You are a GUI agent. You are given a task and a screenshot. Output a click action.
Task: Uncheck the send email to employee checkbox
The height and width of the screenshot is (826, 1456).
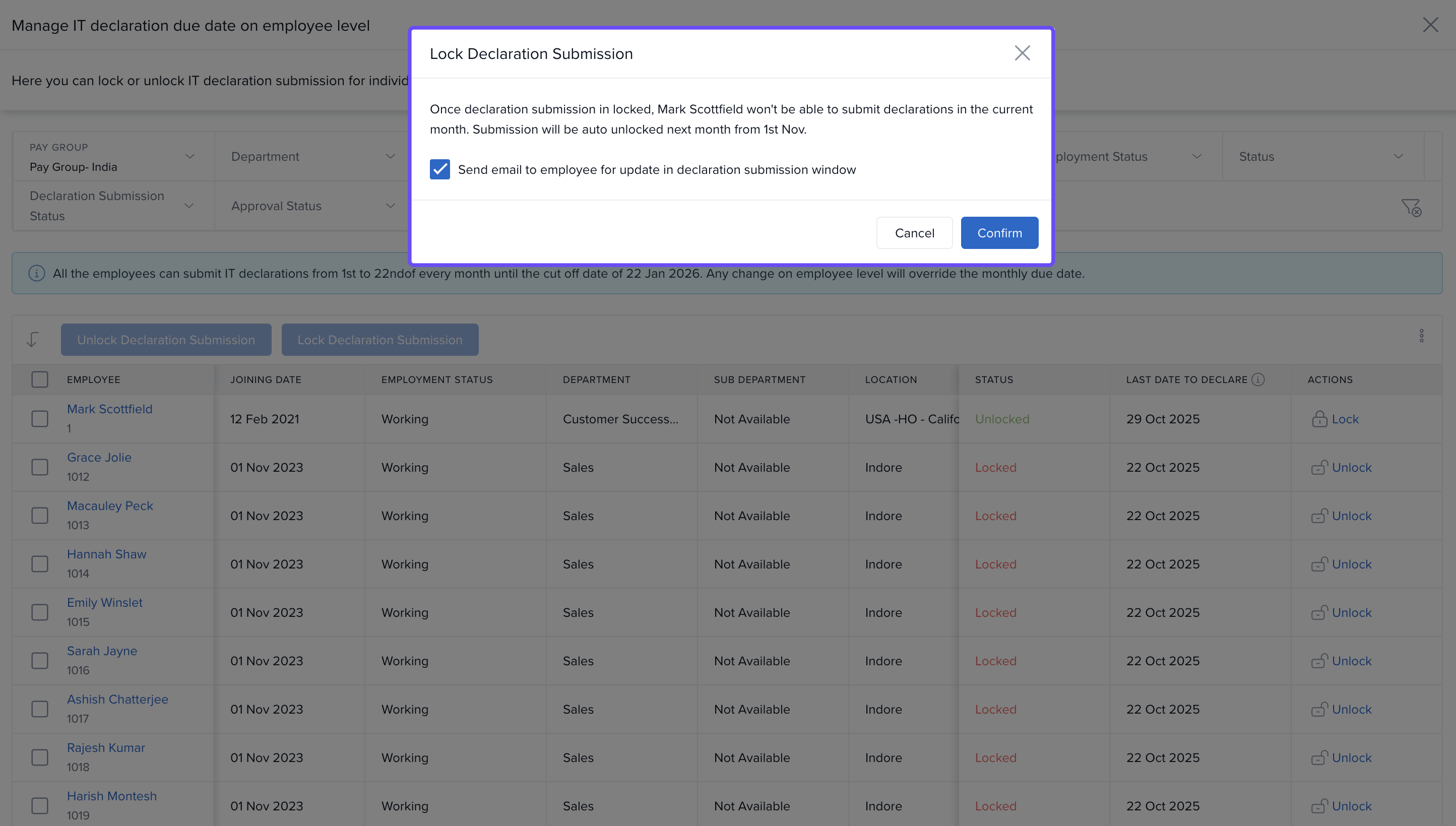click(x=439, y=170)
